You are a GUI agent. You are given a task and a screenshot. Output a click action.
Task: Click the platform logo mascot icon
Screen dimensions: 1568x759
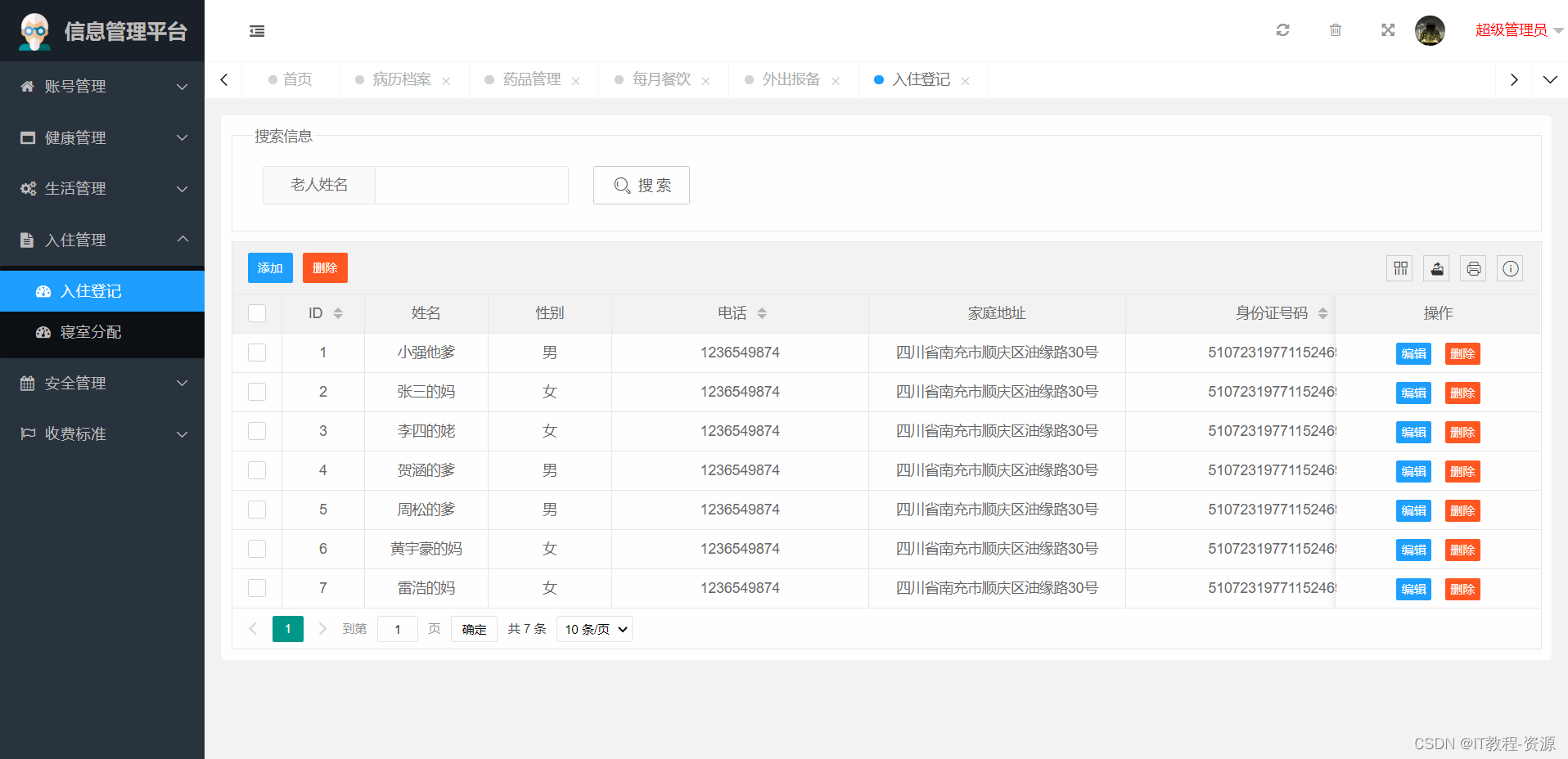click(34, 31)
